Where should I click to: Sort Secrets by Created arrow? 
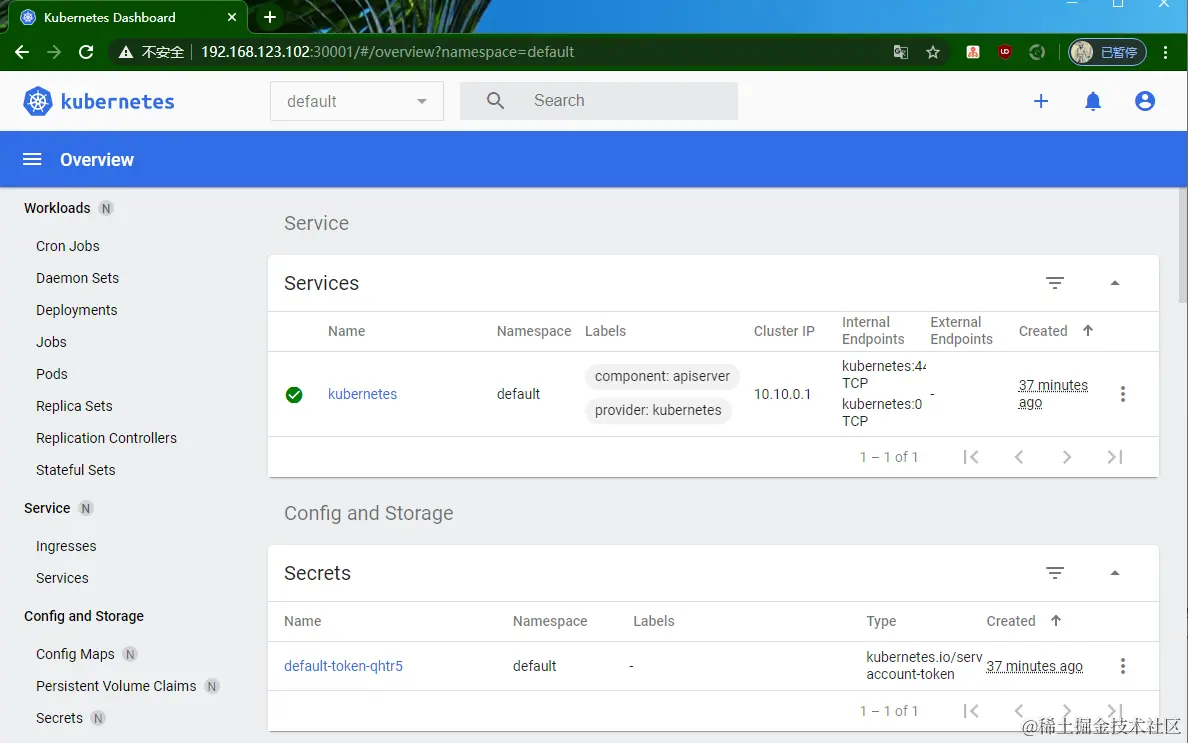[x=1056, y=620]
